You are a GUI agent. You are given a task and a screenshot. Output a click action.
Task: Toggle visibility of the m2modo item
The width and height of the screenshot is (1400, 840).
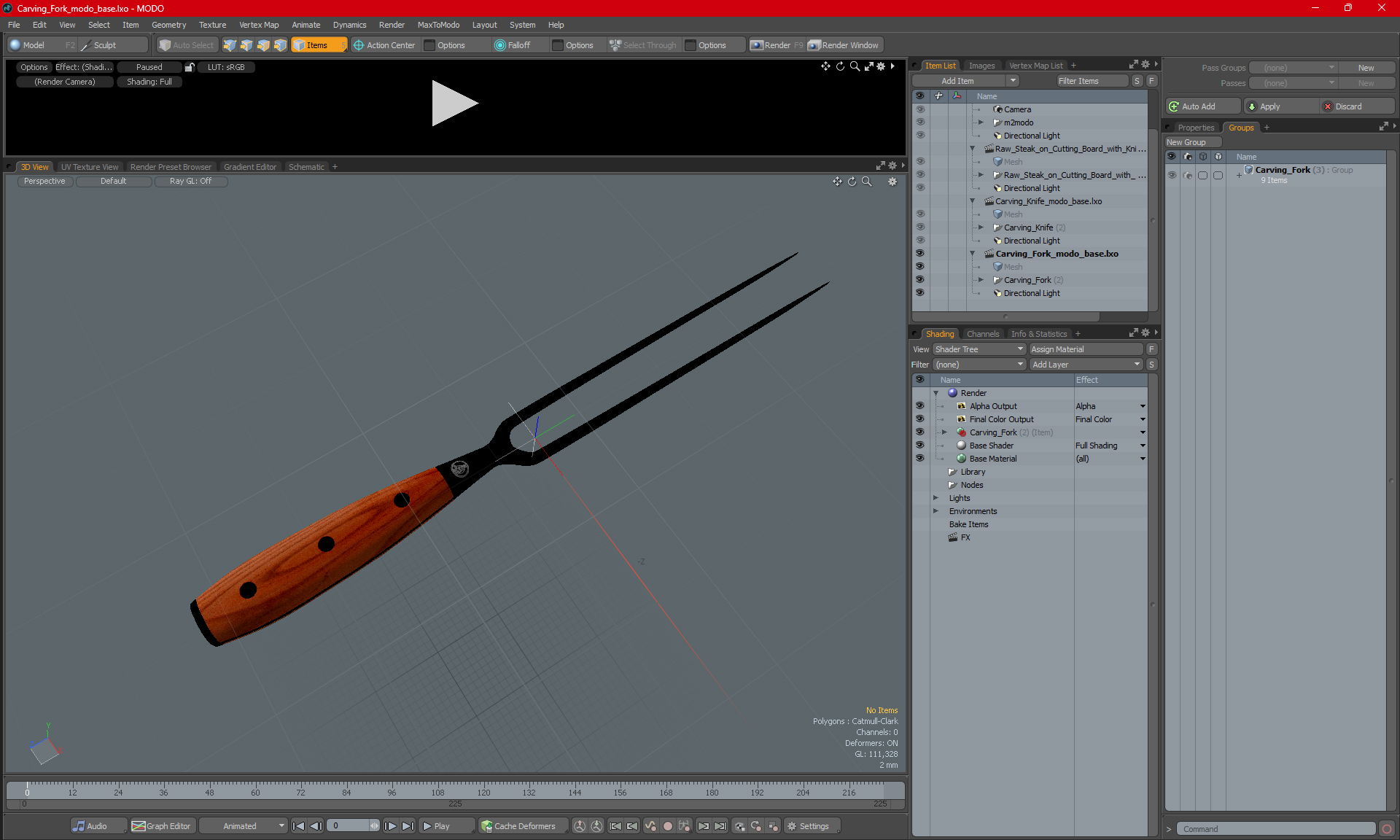coord(920,122)
